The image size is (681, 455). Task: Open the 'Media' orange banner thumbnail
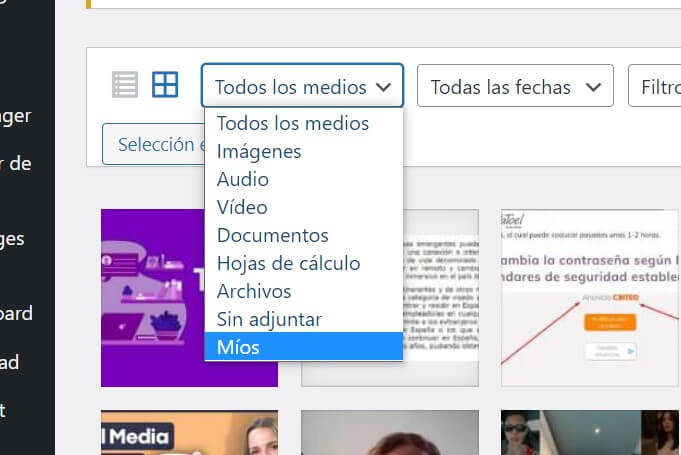click(x=189, y=432)
